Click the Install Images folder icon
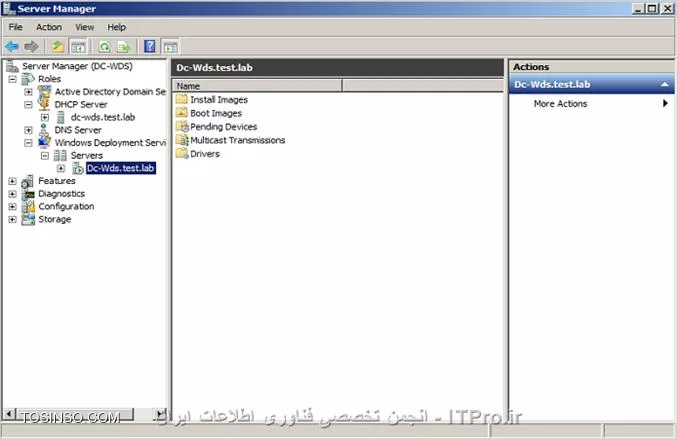 (x=182, y=99)
